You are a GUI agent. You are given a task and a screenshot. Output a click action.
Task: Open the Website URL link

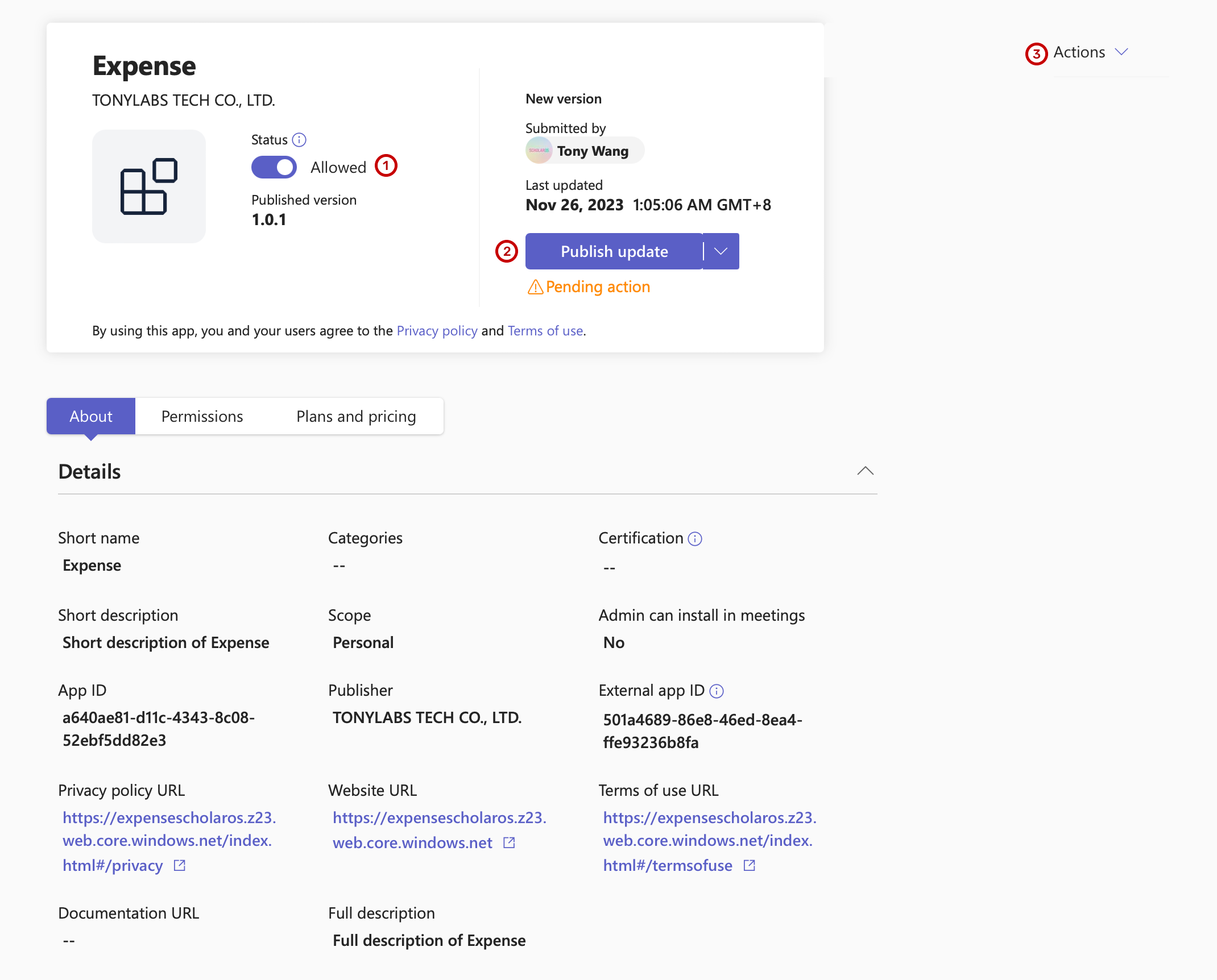[x=439, y=830]
